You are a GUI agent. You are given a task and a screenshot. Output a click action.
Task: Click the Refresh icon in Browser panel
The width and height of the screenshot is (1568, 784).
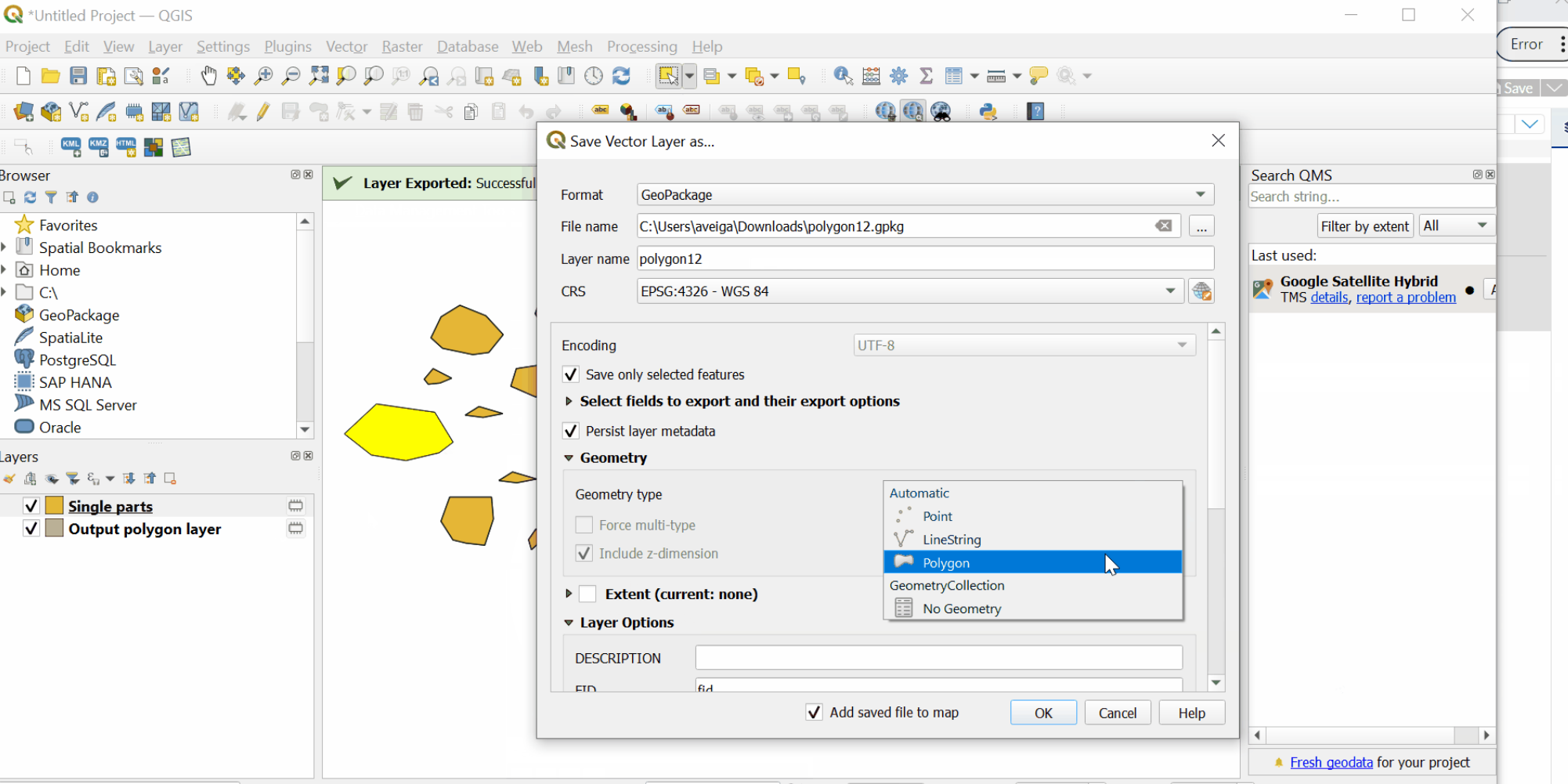[30, 197]
